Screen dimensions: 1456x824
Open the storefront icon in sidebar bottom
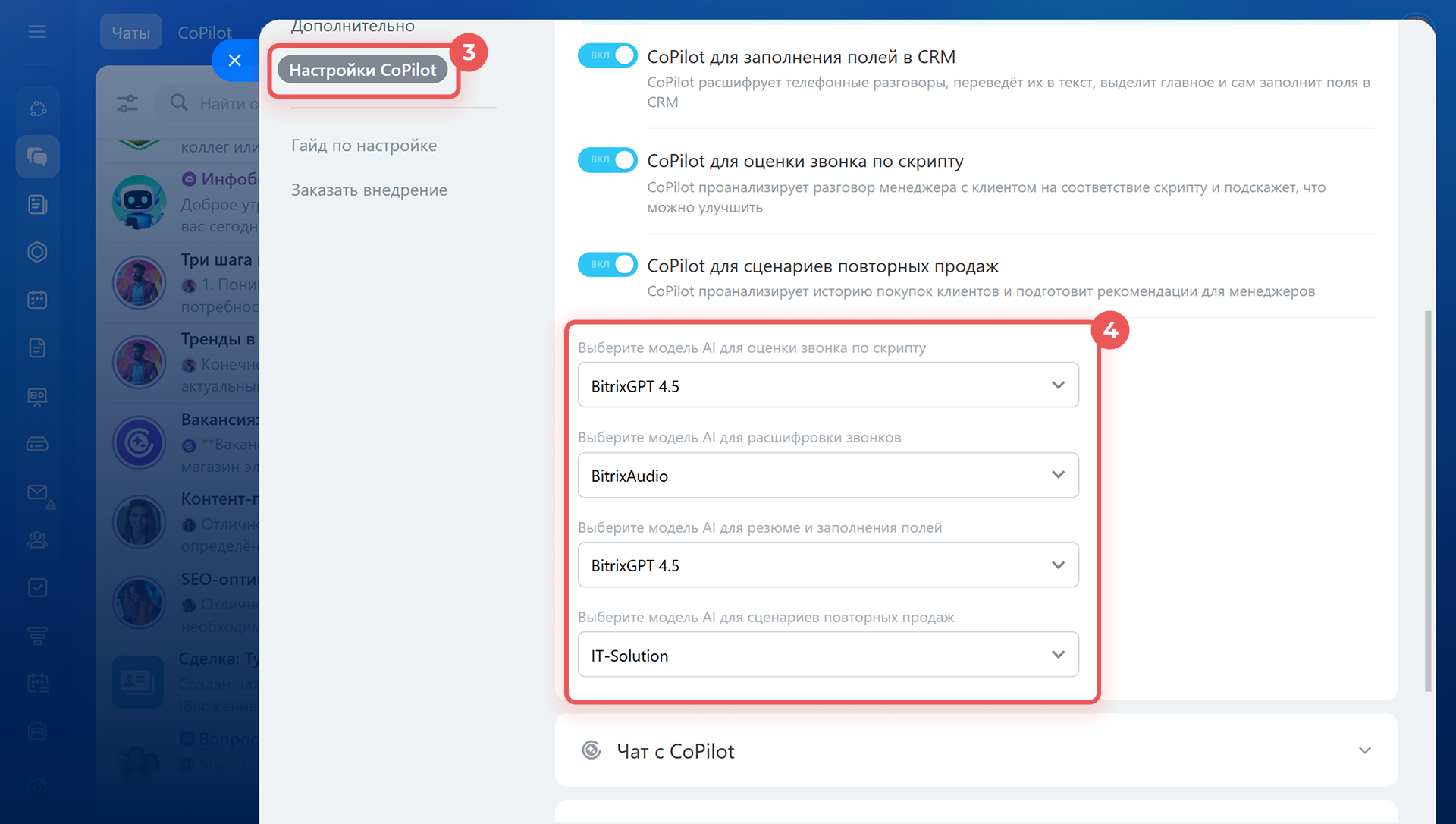[37, 731]
